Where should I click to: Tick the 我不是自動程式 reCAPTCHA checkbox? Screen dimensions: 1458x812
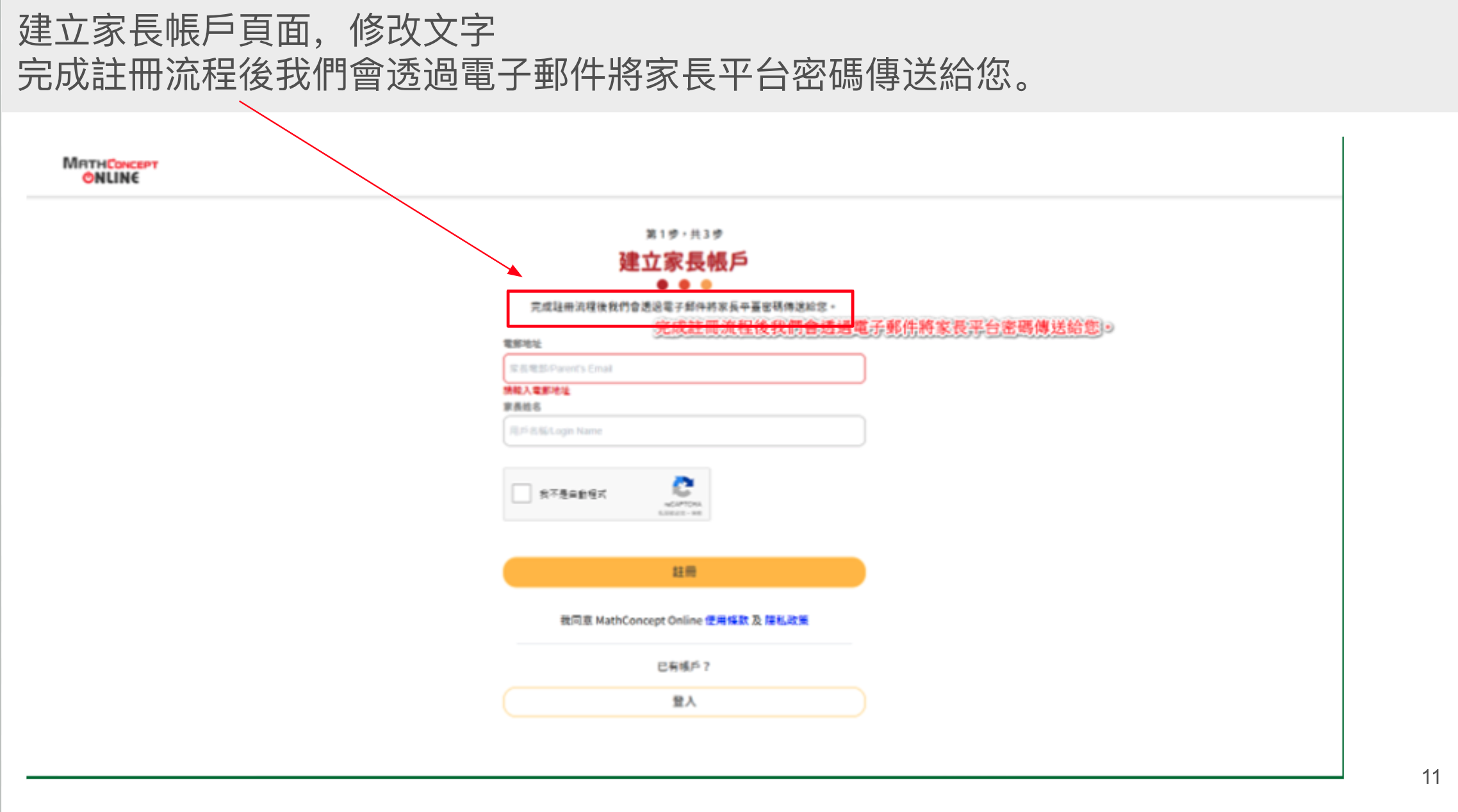521,494
